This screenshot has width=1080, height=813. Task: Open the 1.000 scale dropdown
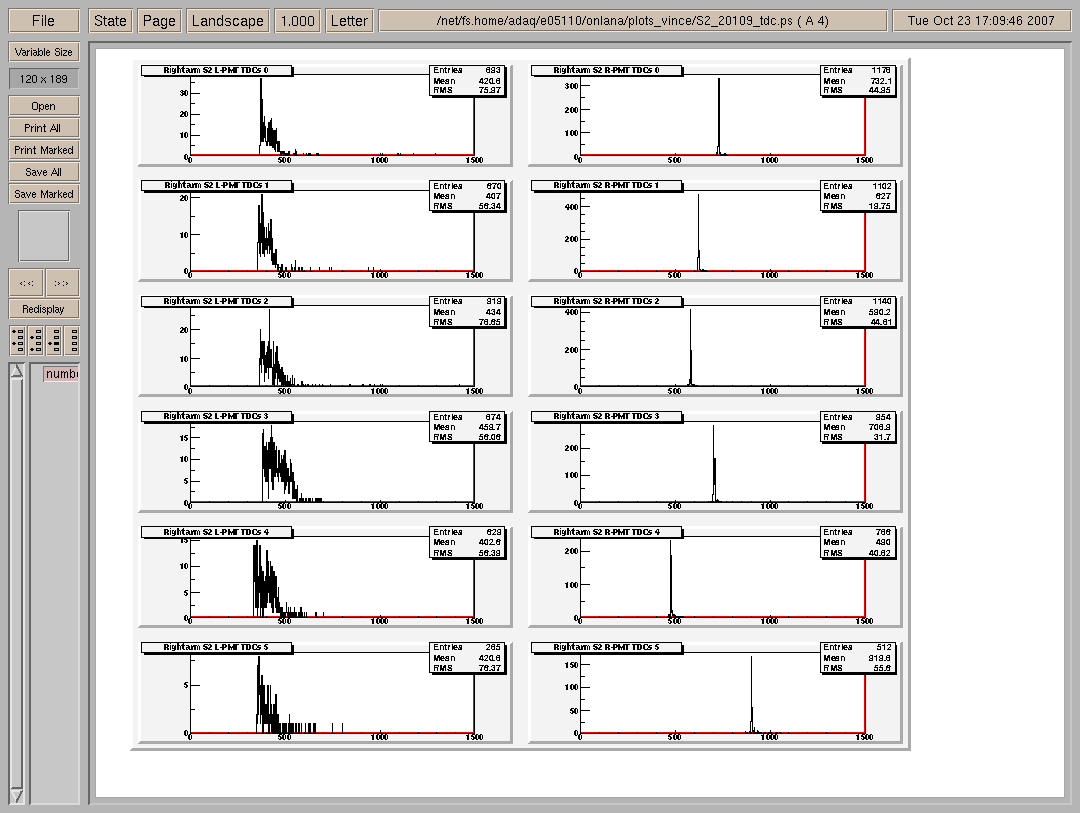(298, 21)
